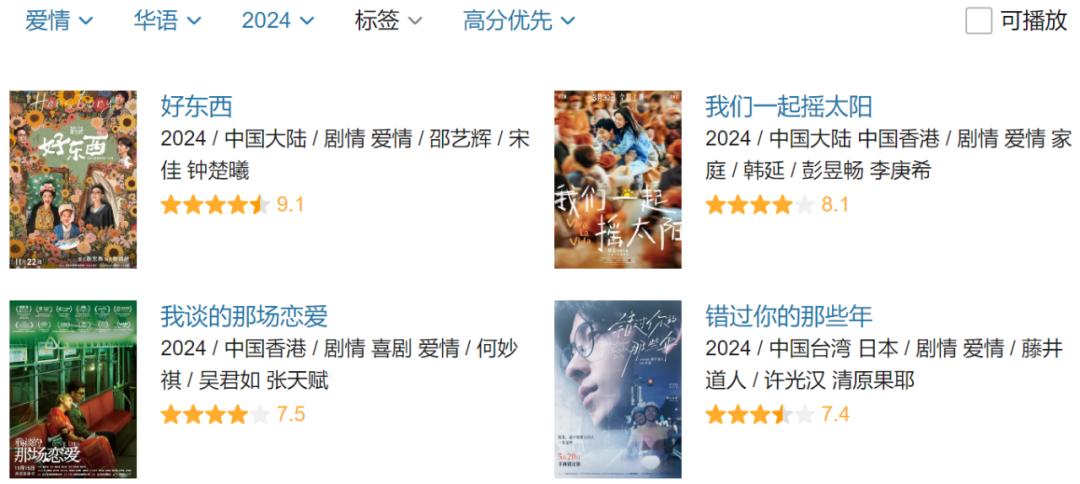Tick the 可播放 checkbox
Image resolution: width=1080 pixels, height=484 pixels.
(x=979, y=21)
